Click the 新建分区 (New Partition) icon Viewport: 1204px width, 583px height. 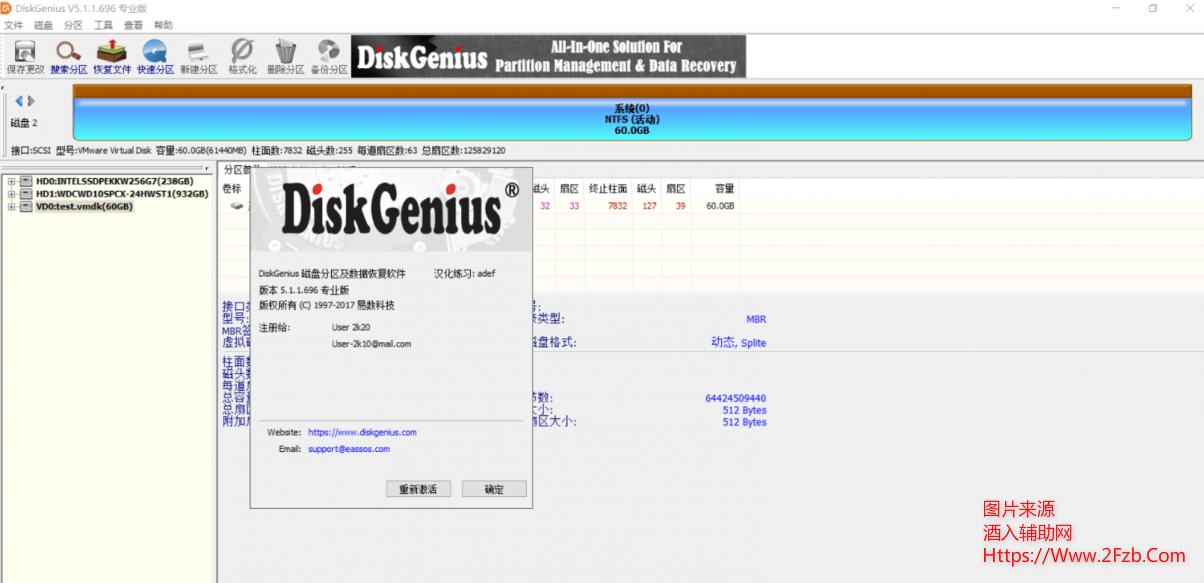[x=197, y=55]
